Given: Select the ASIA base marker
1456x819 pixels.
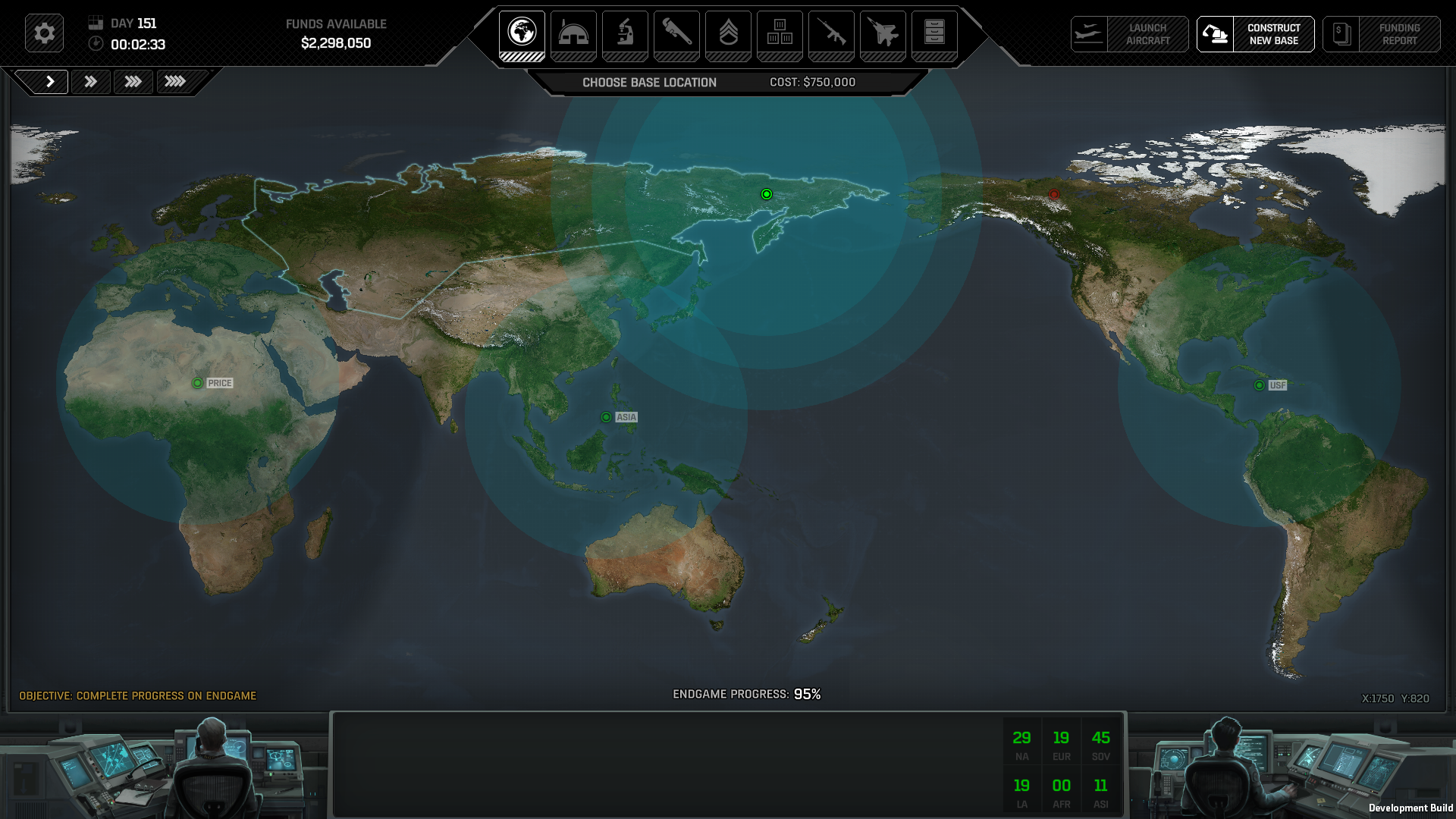Looking at the screenshot, I should point(606,417).
